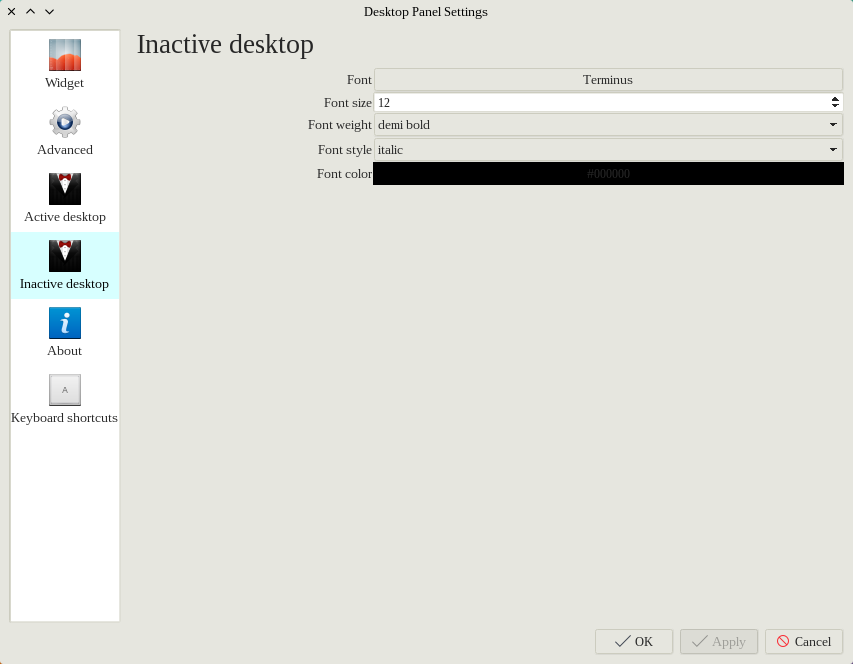Click into the Font size field
Viewport: 853px width, 664px height.
600,102
